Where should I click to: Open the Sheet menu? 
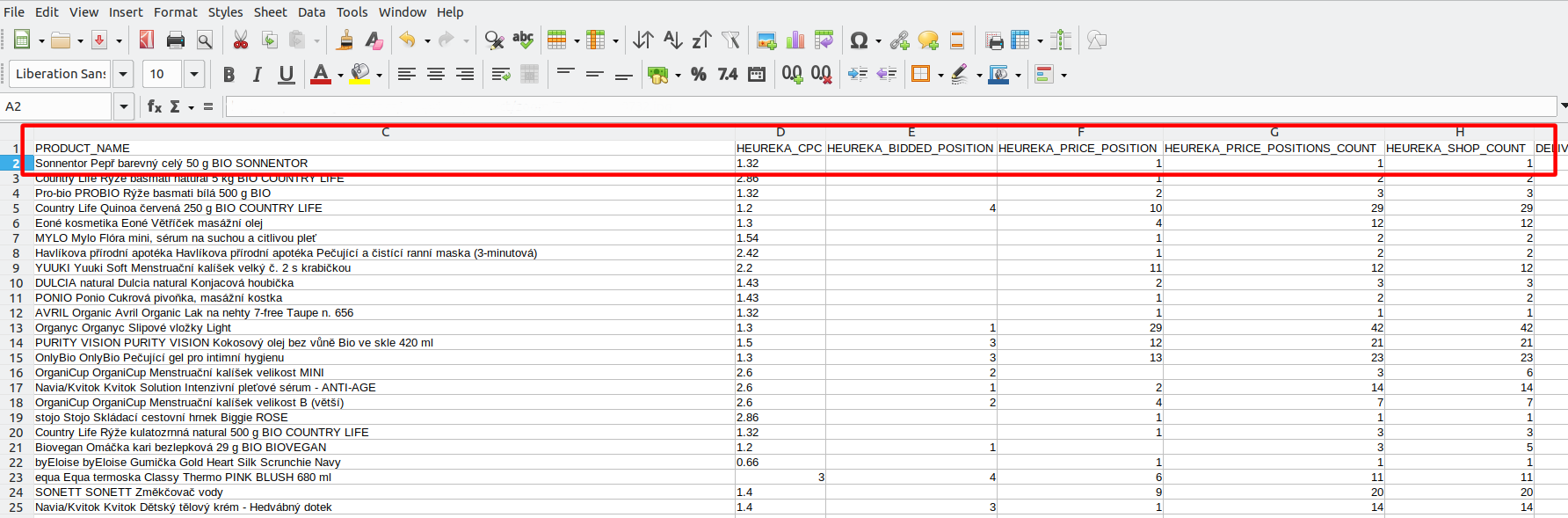click(x=271, y=12)
